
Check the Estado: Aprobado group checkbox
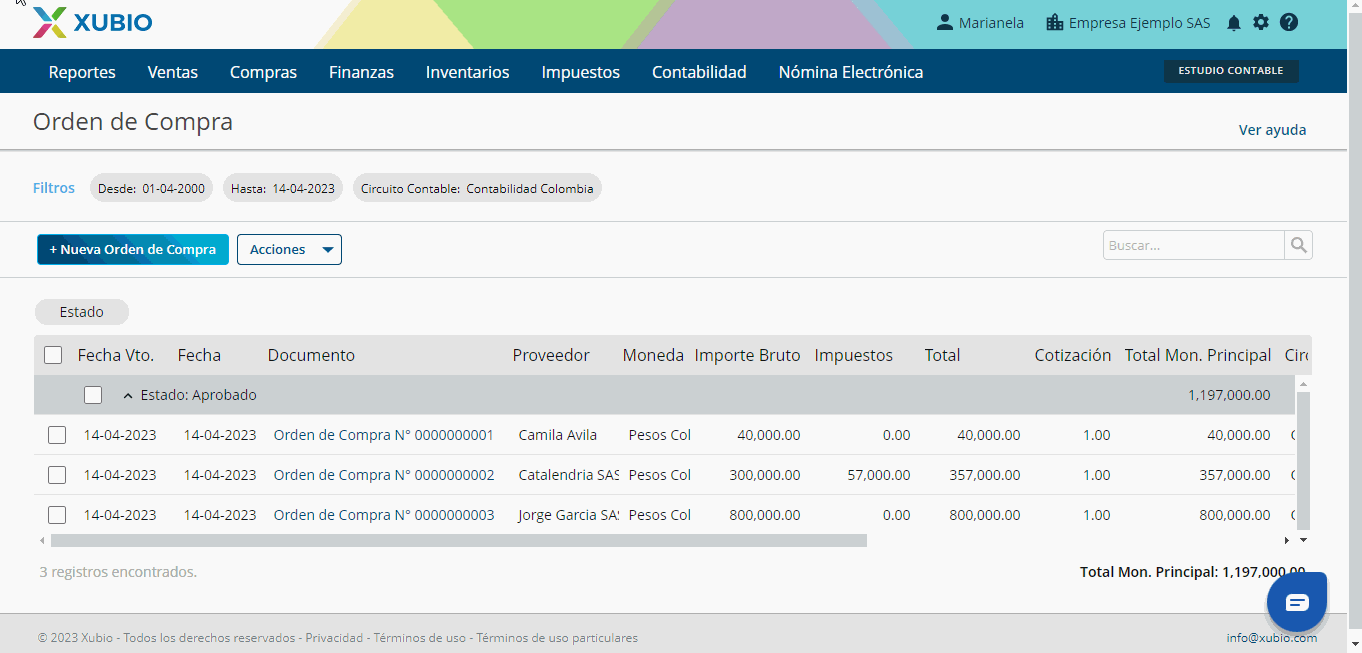[93, 395]
